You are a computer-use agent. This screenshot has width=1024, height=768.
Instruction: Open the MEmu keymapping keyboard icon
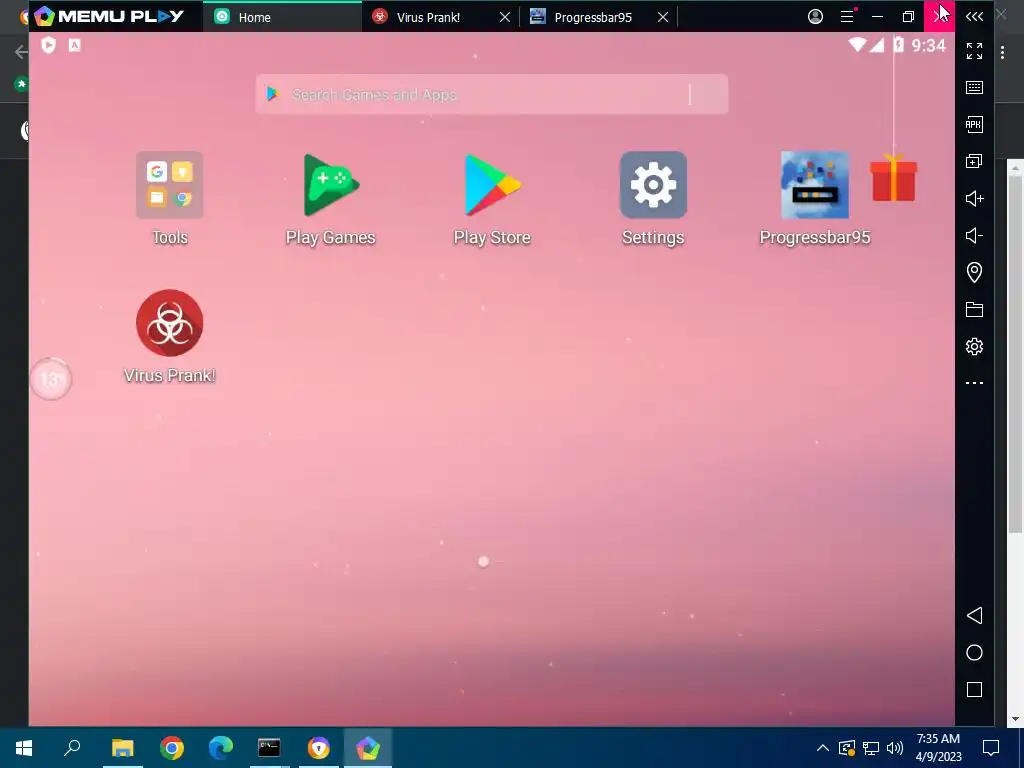tap(974, 88)
